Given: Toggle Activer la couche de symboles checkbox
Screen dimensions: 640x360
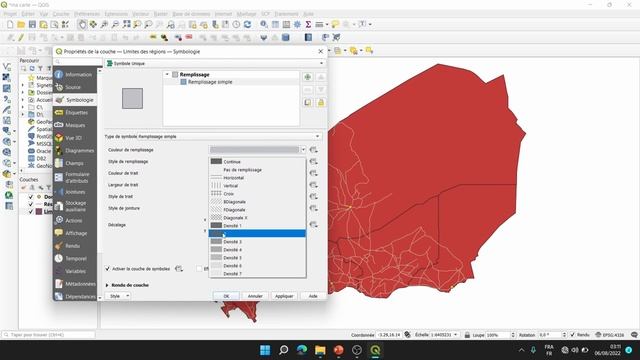Looking at the screenshot, I should (x=108, y=269).
